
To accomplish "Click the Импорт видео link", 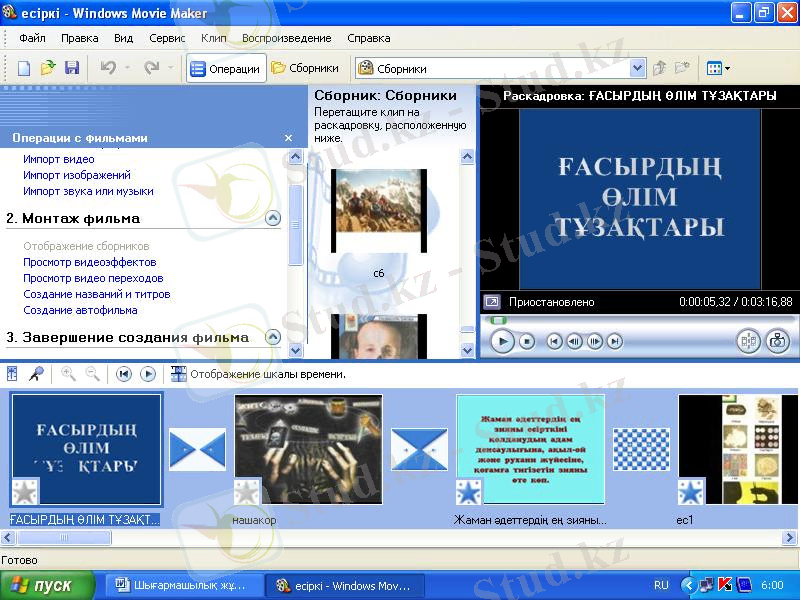I will pyautogui.click(x=59, y=159).
